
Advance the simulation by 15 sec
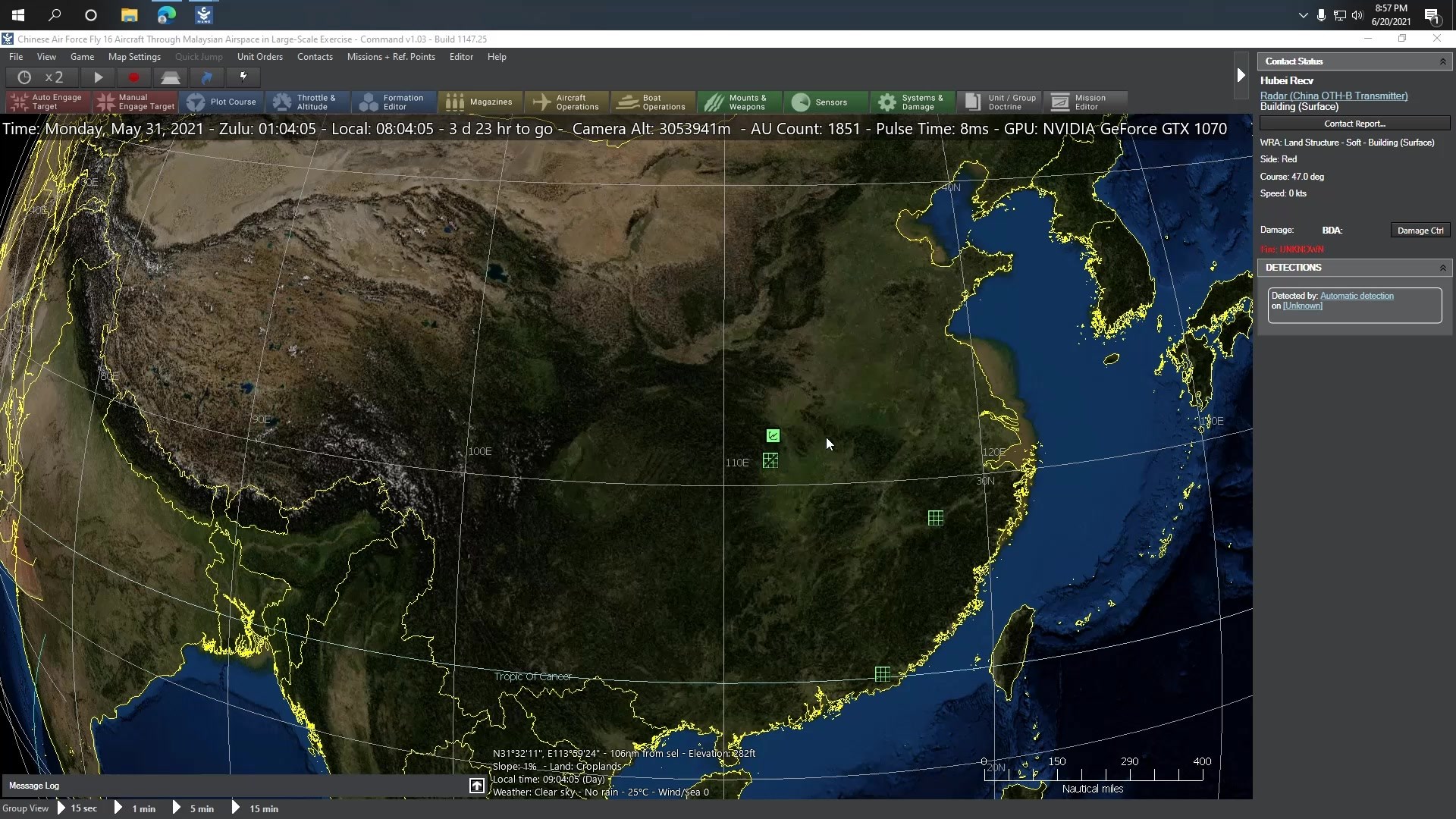77,808
